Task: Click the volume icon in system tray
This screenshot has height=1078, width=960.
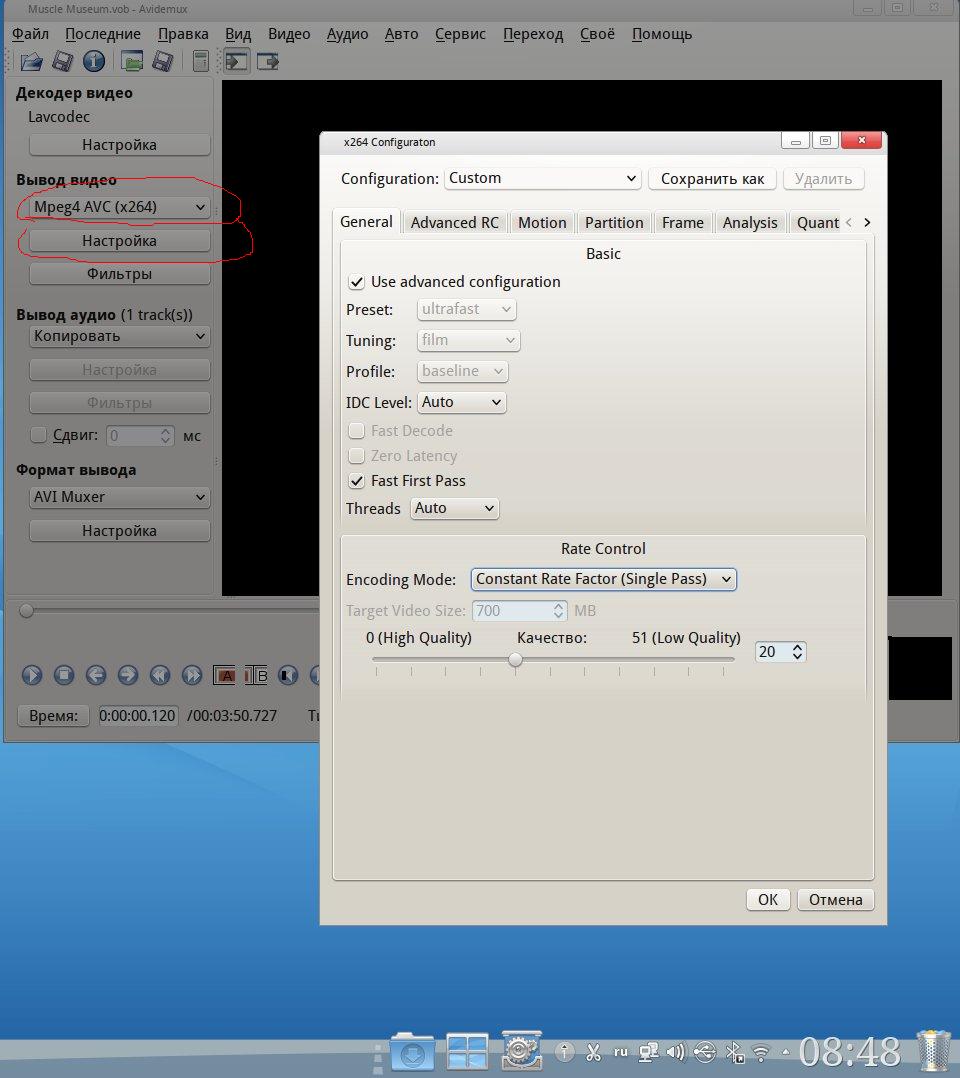Action: (x=676, y=1052)
